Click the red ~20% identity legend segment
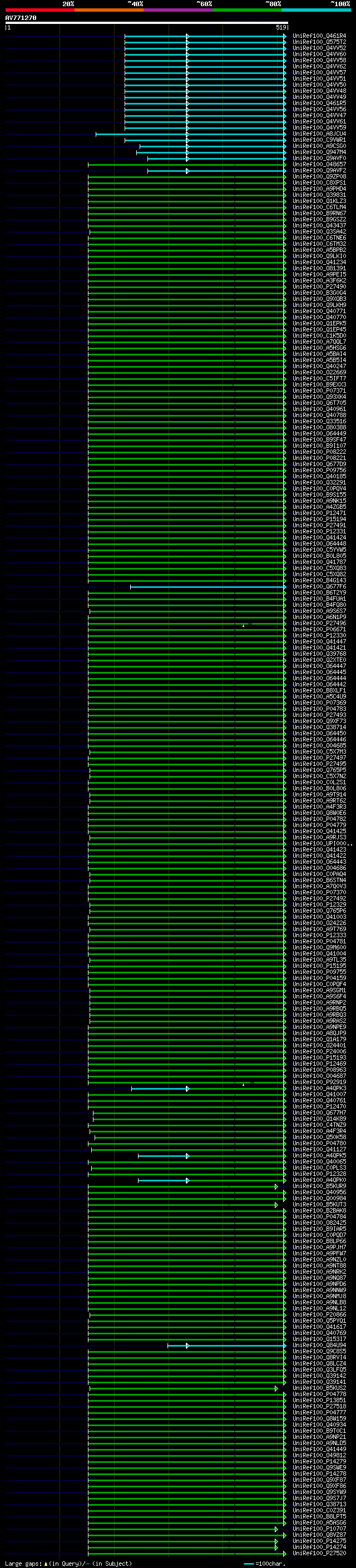 [39, 10]
